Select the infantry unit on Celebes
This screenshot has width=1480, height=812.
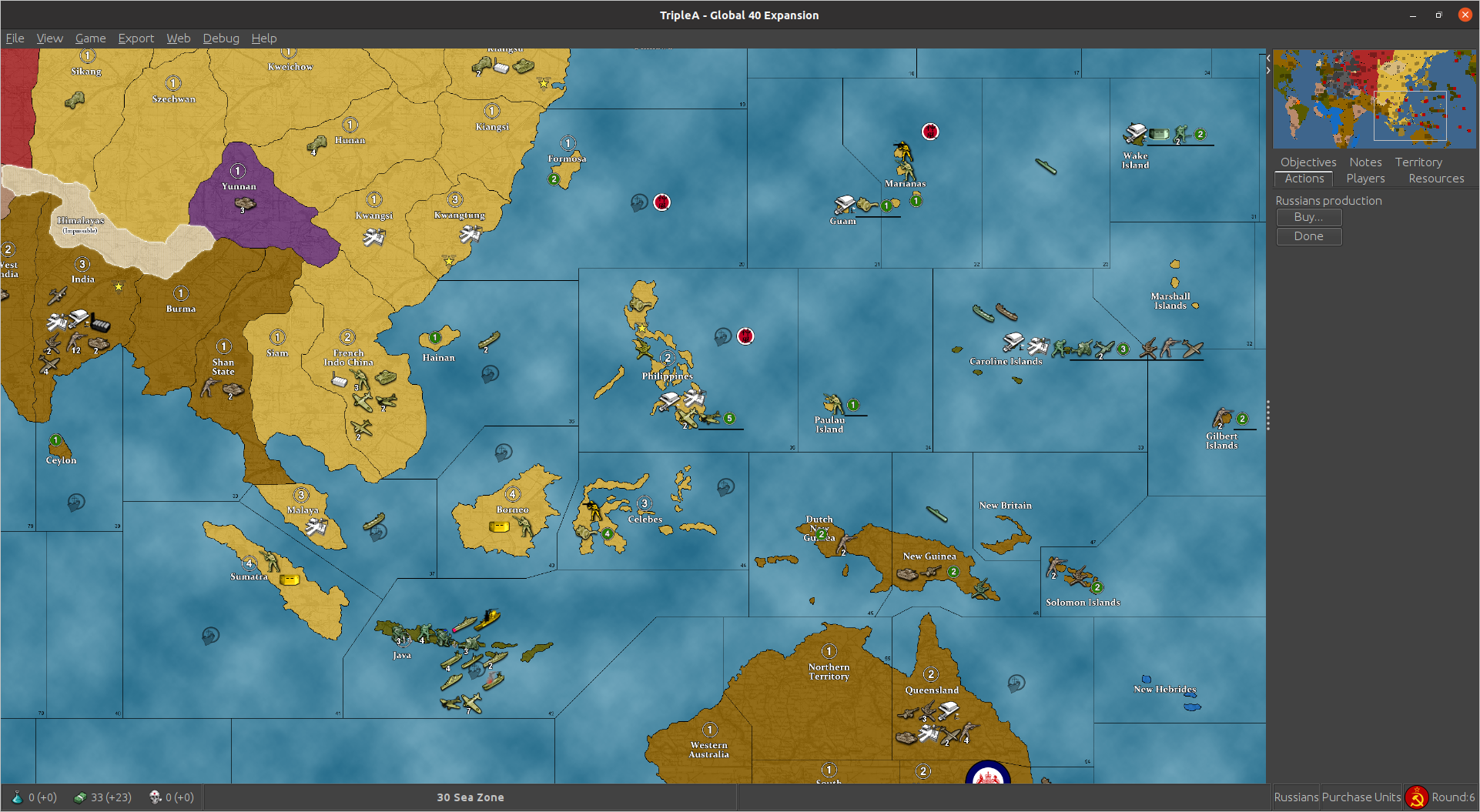point(591,510)
